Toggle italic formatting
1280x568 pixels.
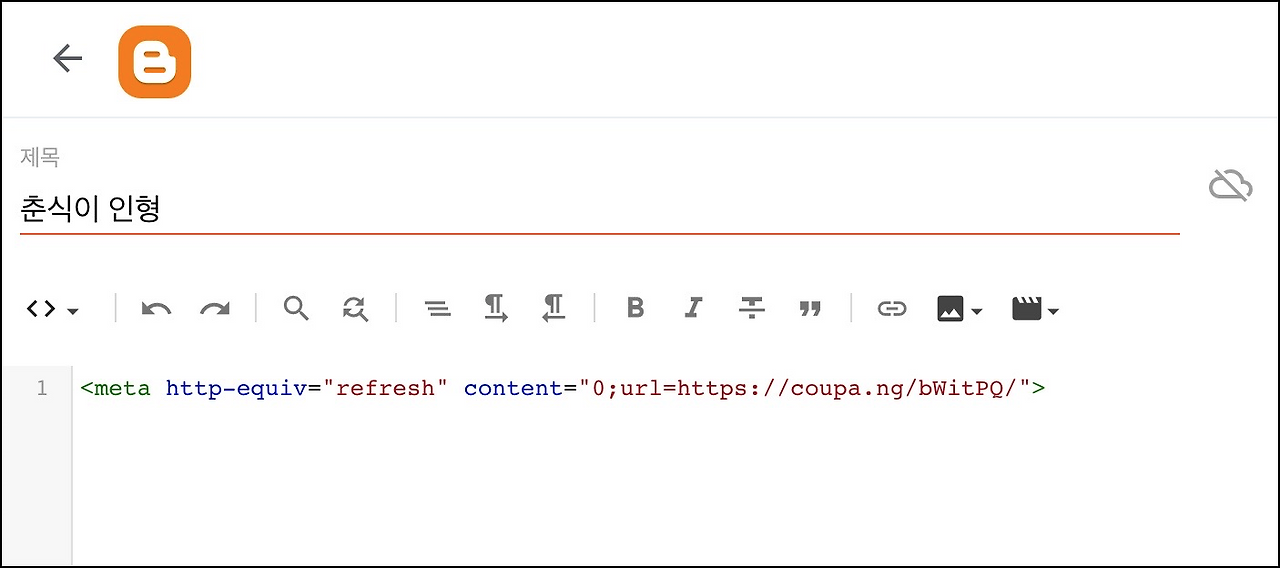click(693, 308)
